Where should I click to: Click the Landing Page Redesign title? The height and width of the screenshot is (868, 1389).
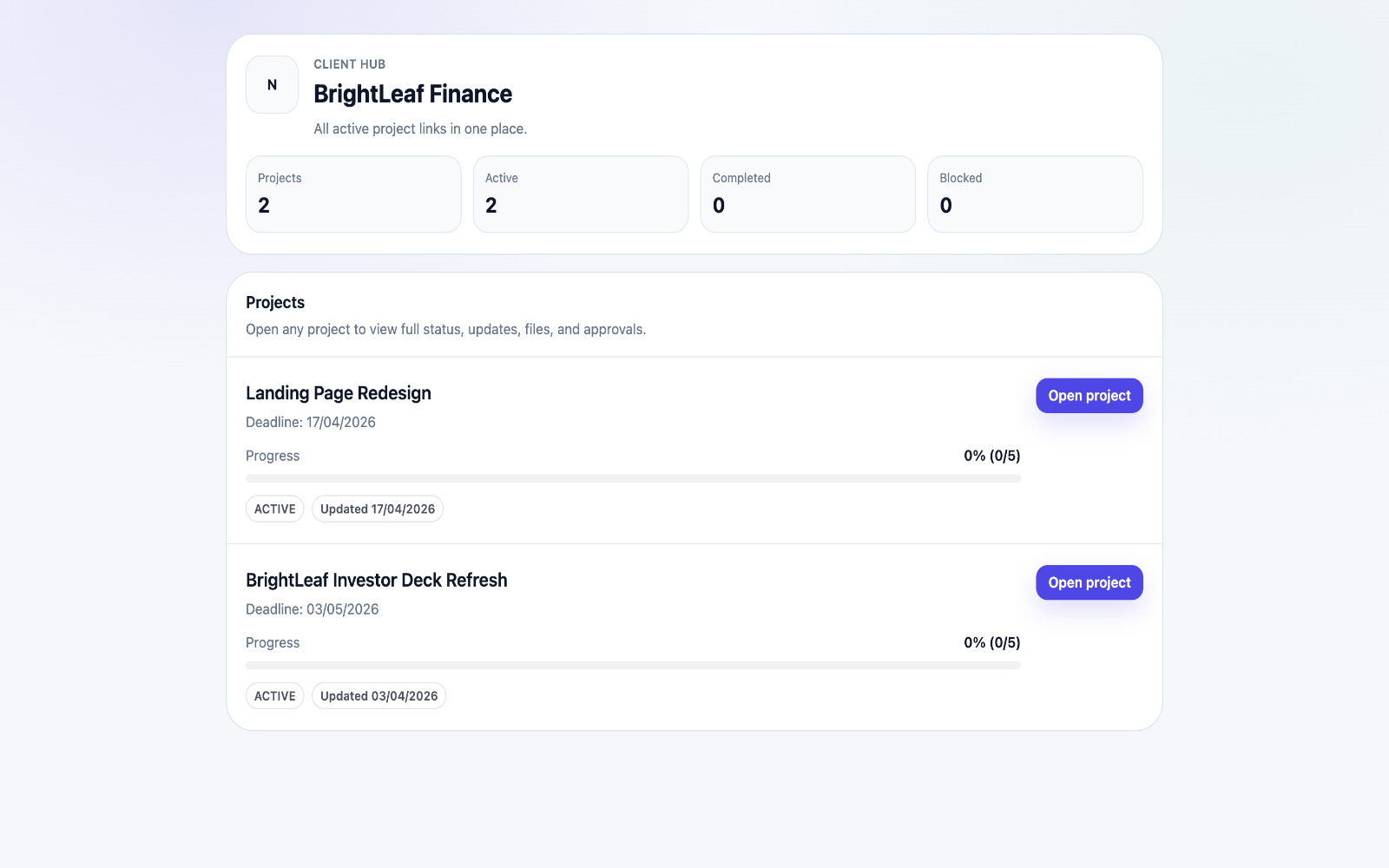point(339,392)
